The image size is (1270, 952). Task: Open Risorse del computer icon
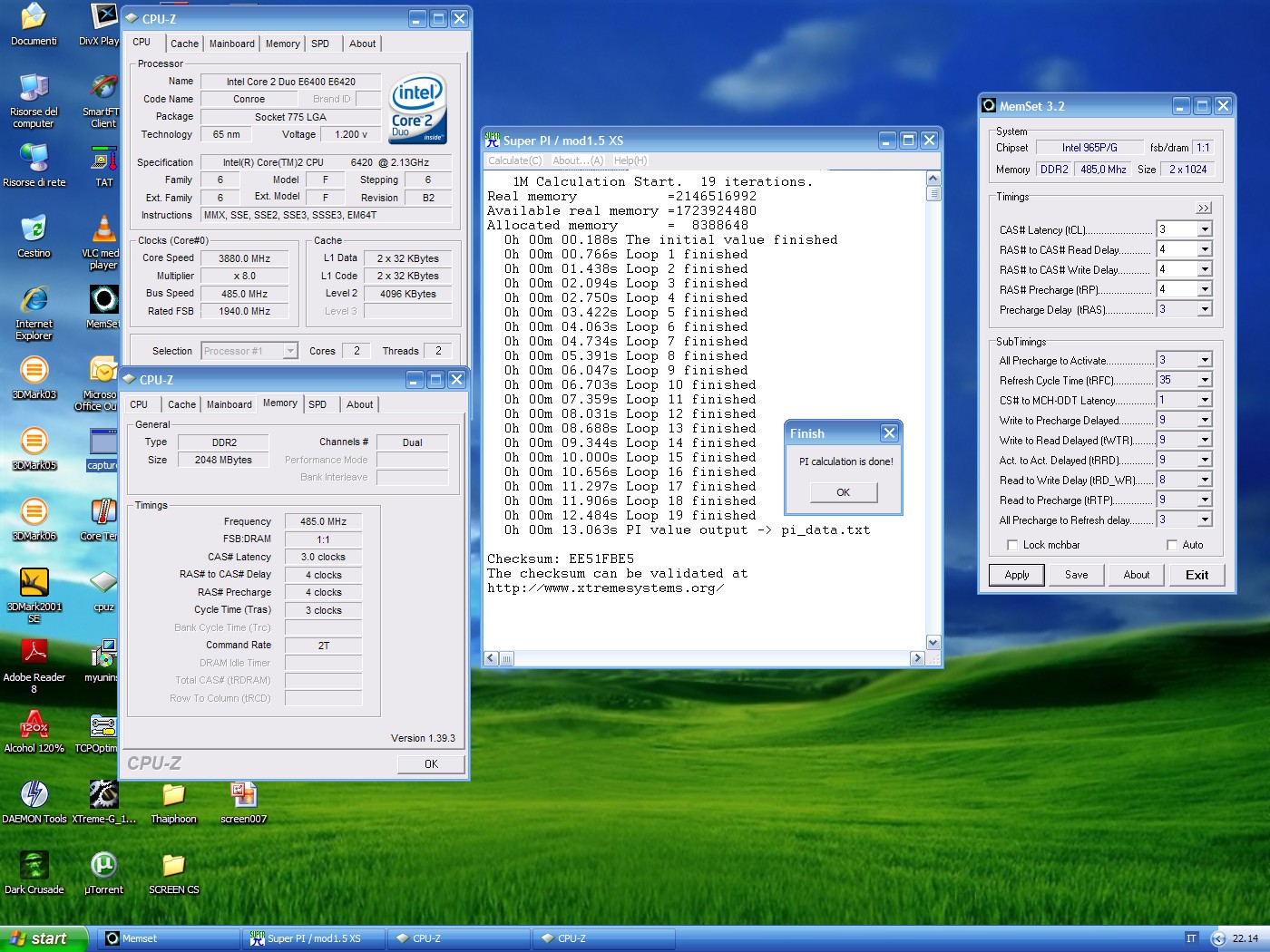pos(34,101)
